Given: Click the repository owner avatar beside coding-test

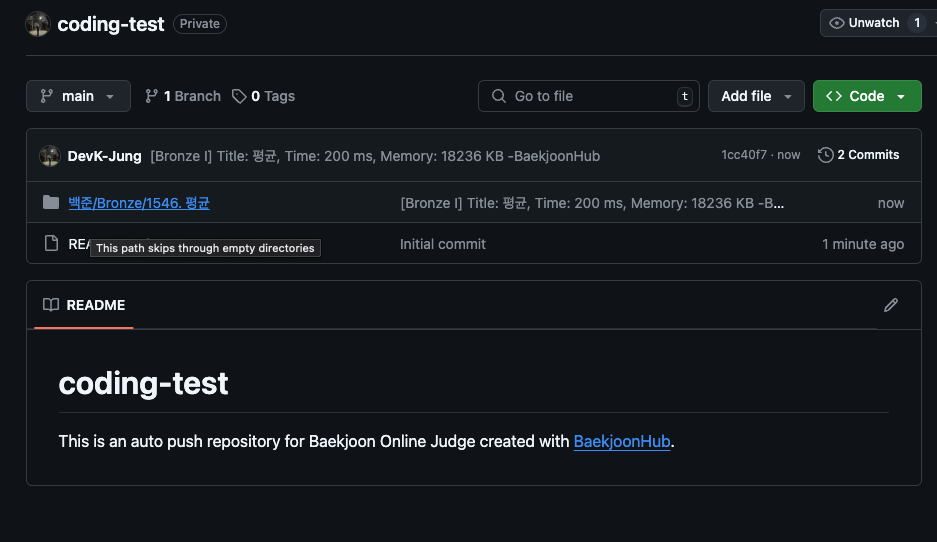Looking at the screenshot, I should point(38,24).
